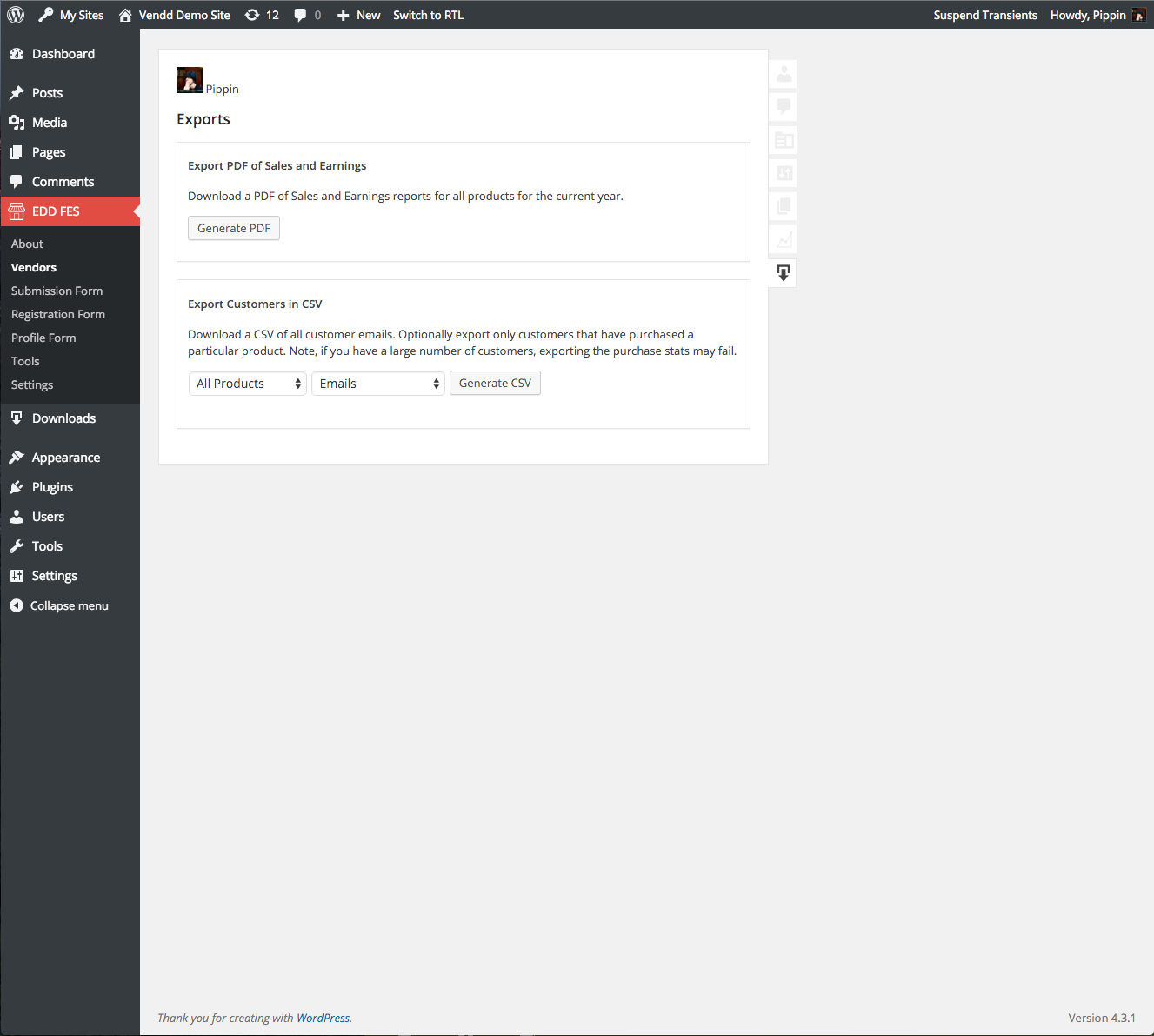The width and height of the screenshot is (1154, 1036).
Task: Click the settings sliders icon
Action: [x=782, y=173]
